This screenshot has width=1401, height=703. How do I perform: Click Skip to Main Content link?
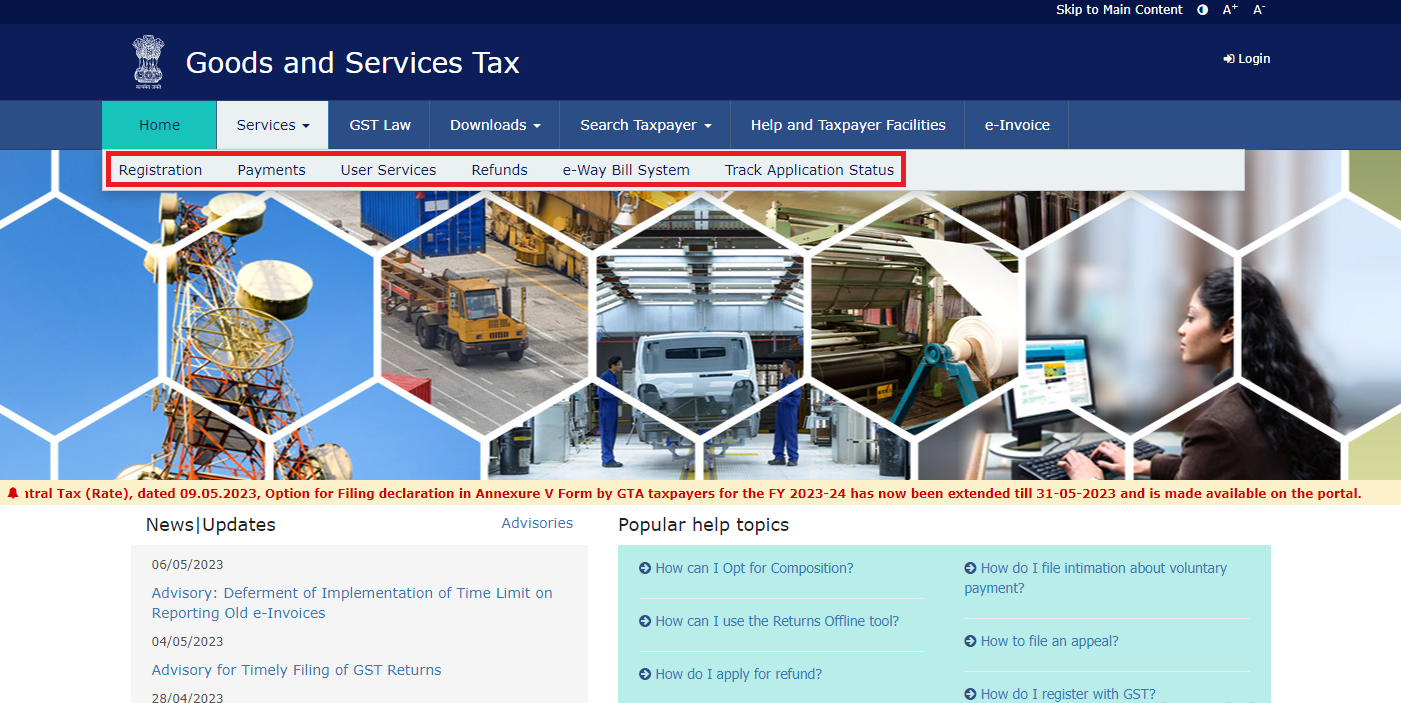pos(1119,10)
